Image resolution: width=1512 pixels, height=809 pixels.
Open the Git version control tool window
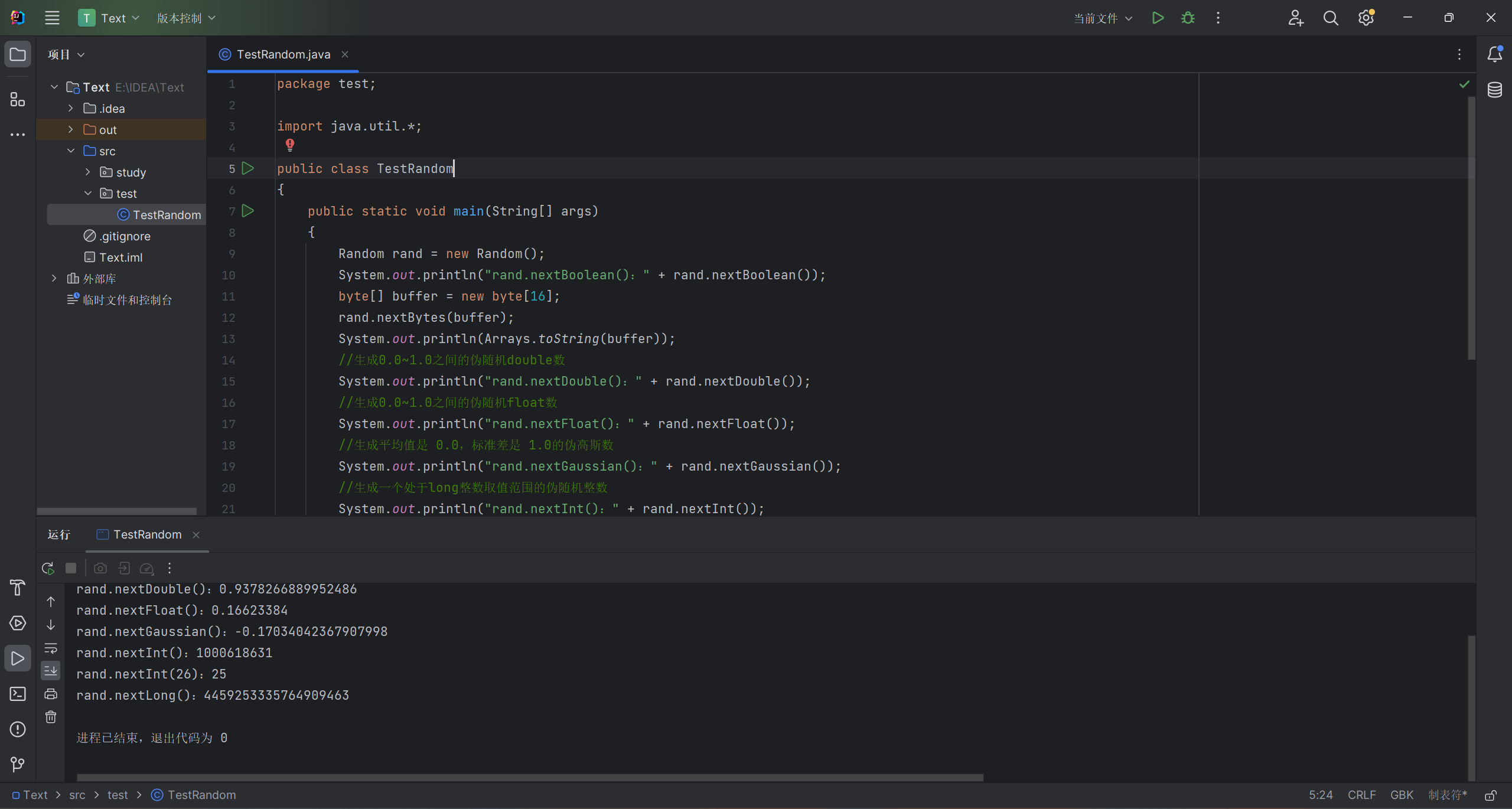point(18,765)
